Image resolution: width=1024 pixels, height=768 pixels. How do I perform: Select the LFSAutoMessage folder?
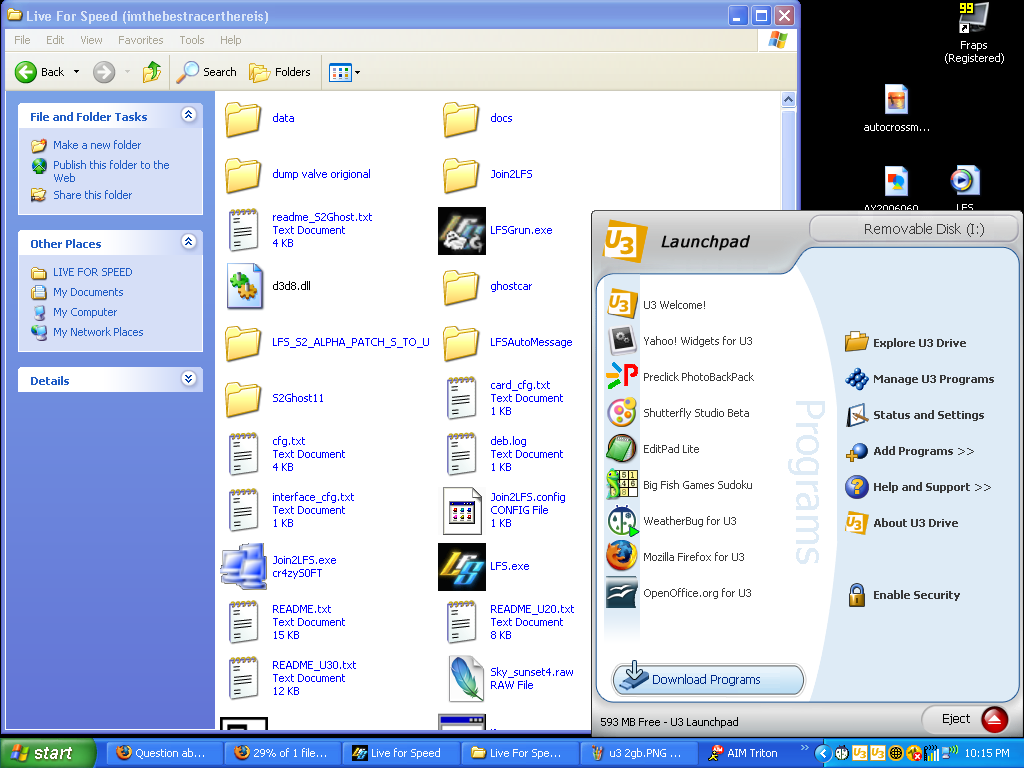pyautogui.click(x=508, y=342)
